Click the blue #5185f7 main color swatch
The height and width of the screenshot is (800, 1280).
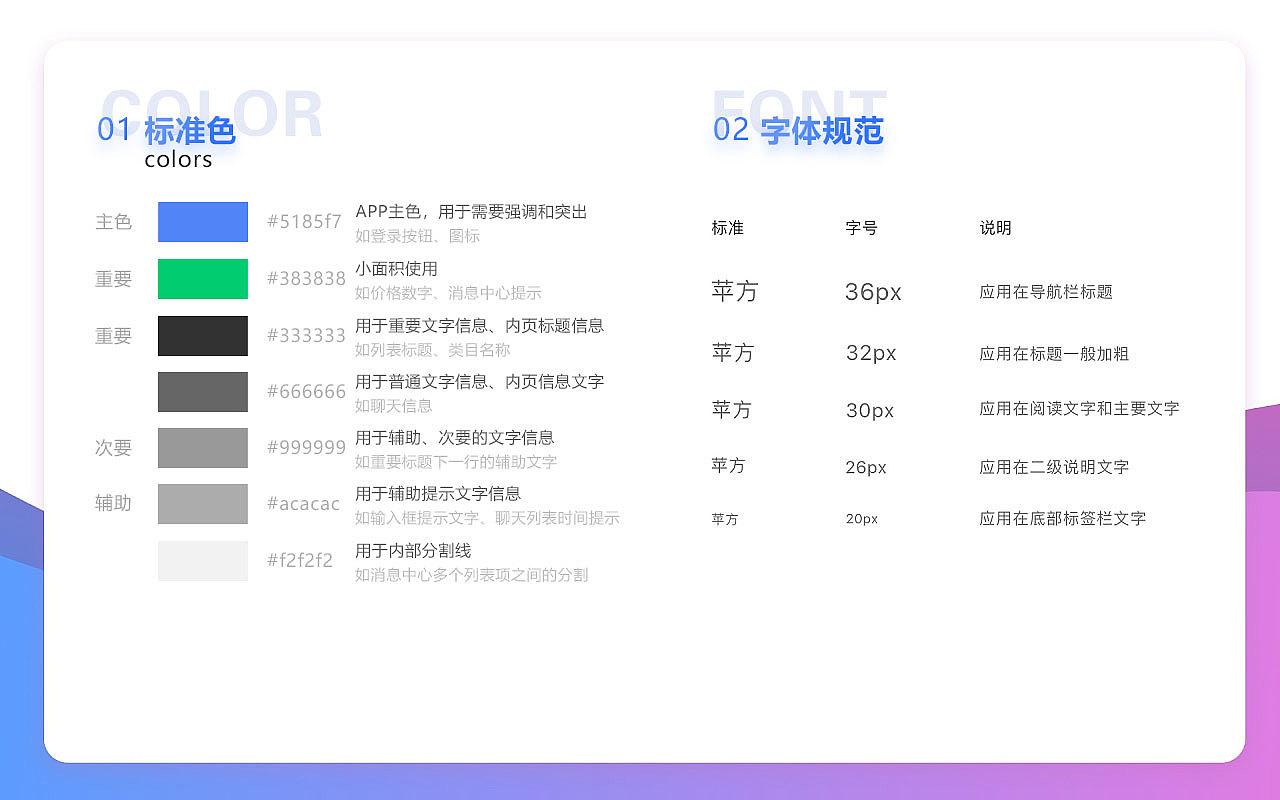tap(203, 222)
